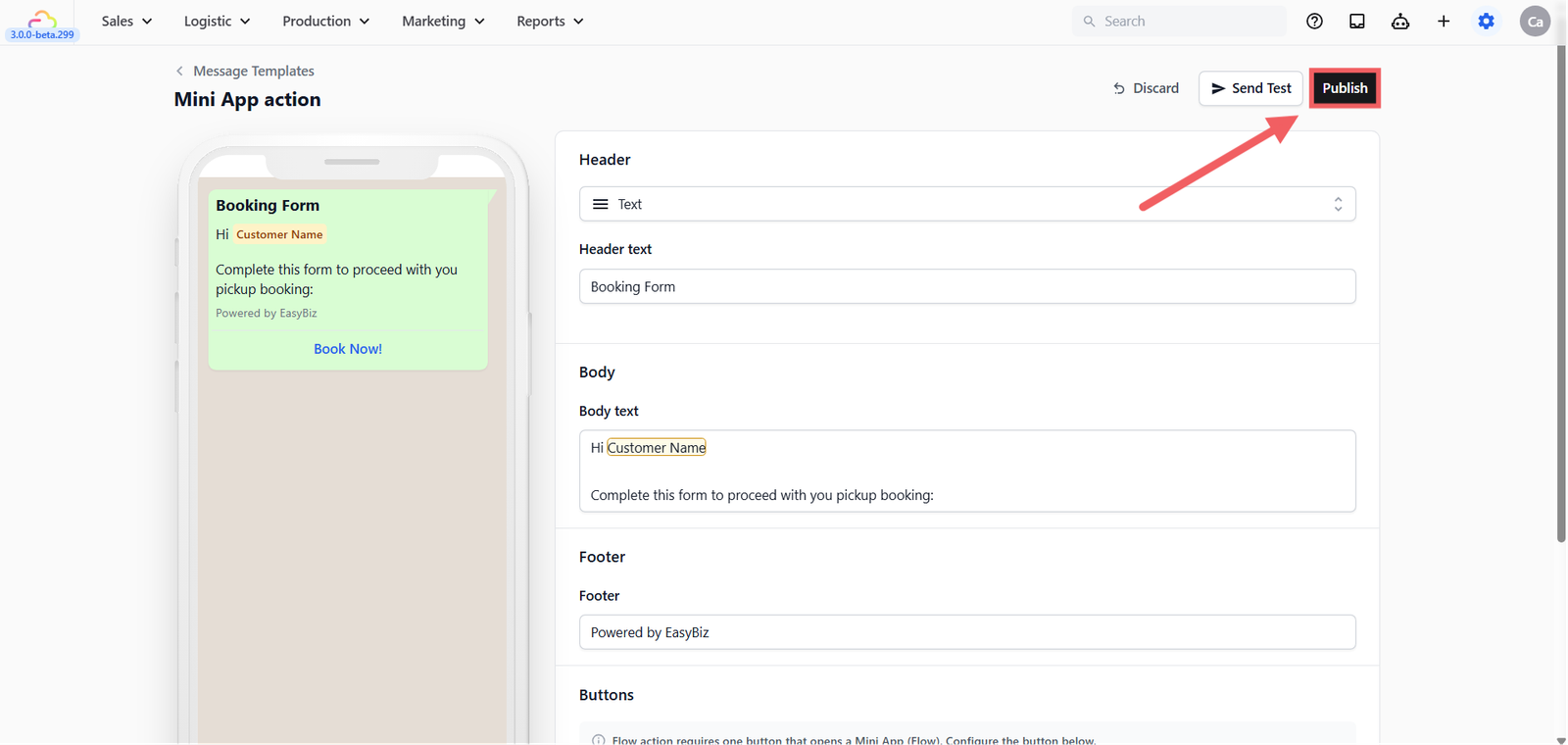Open the Logistic menu
Viewport: 1568px width, 745px height.
tap(217, 21)
